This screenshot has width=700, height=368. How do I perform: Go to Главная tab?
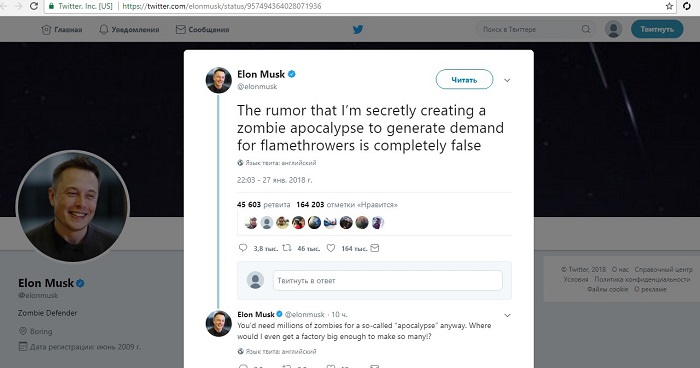click(62, 29)
